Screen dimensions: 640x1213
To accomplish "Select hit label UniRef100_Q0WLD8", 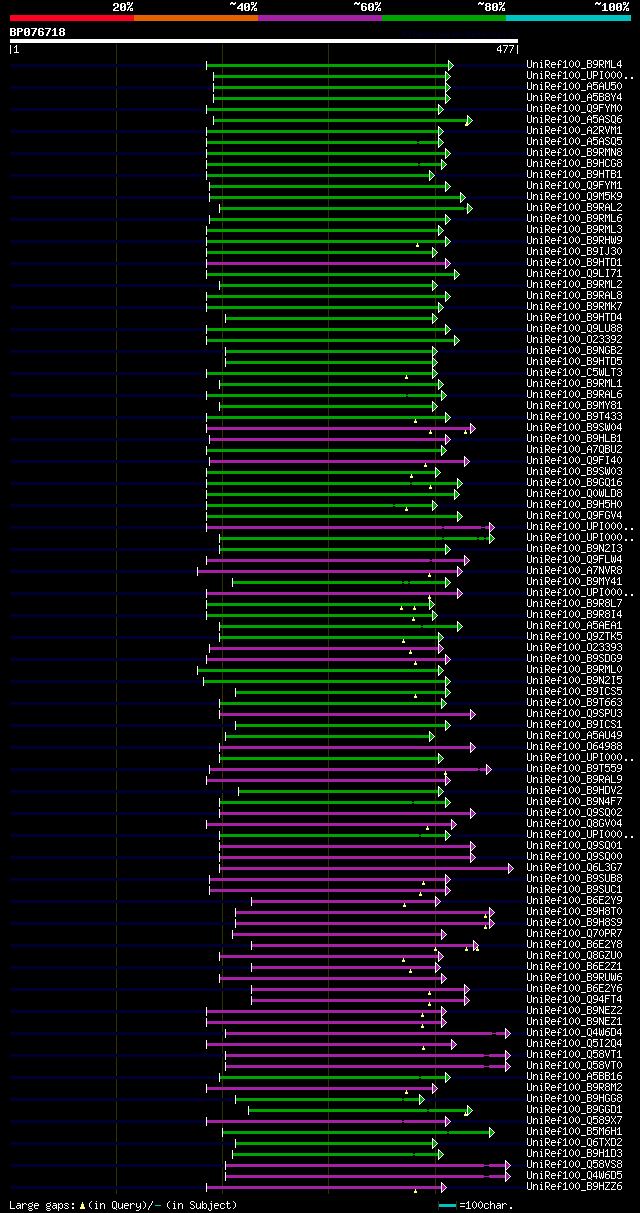I will click(x=574, y=494).
